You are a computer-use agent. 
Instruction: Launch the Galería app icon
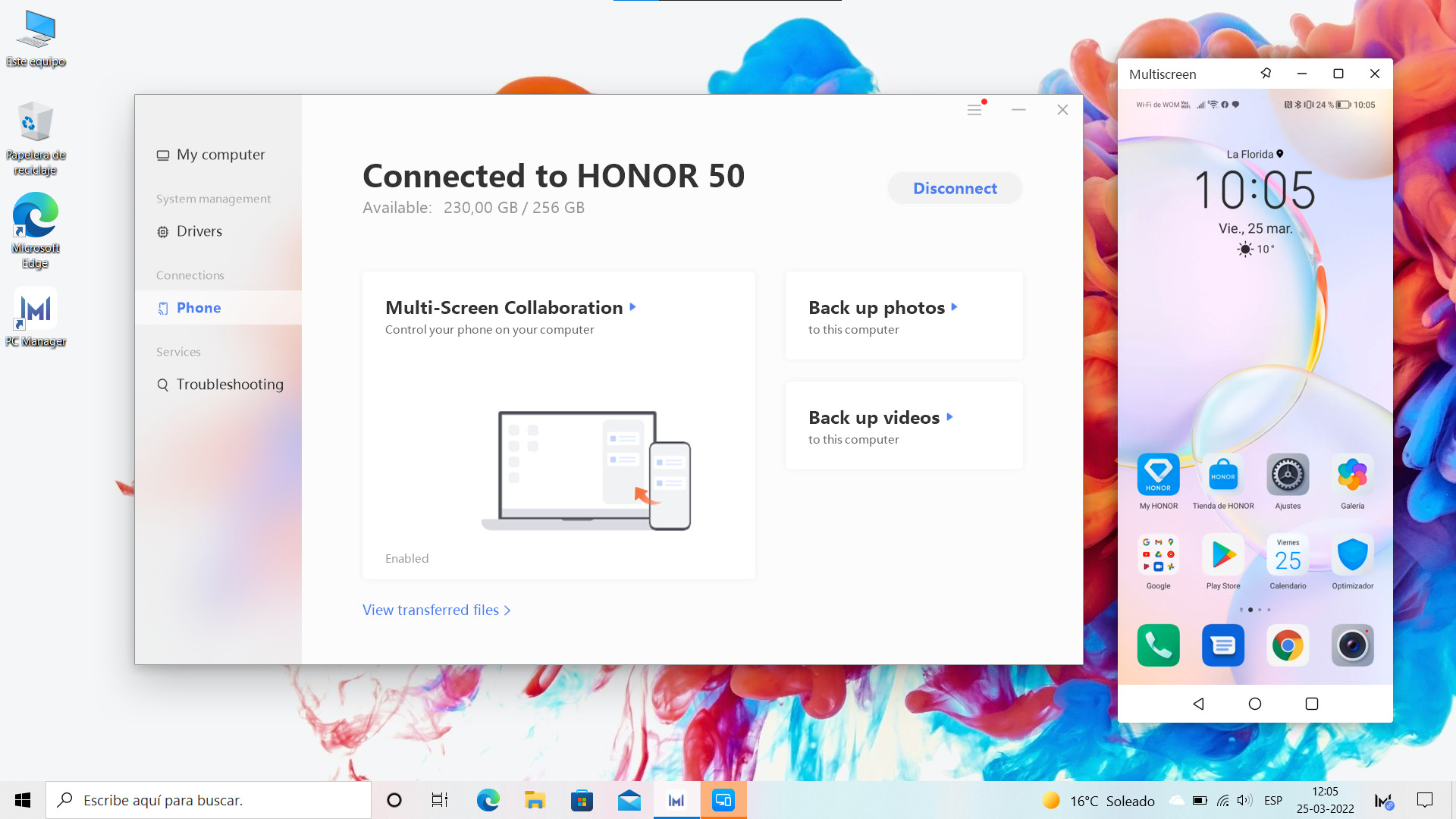pyautogui.click(x=1352, y=475)
